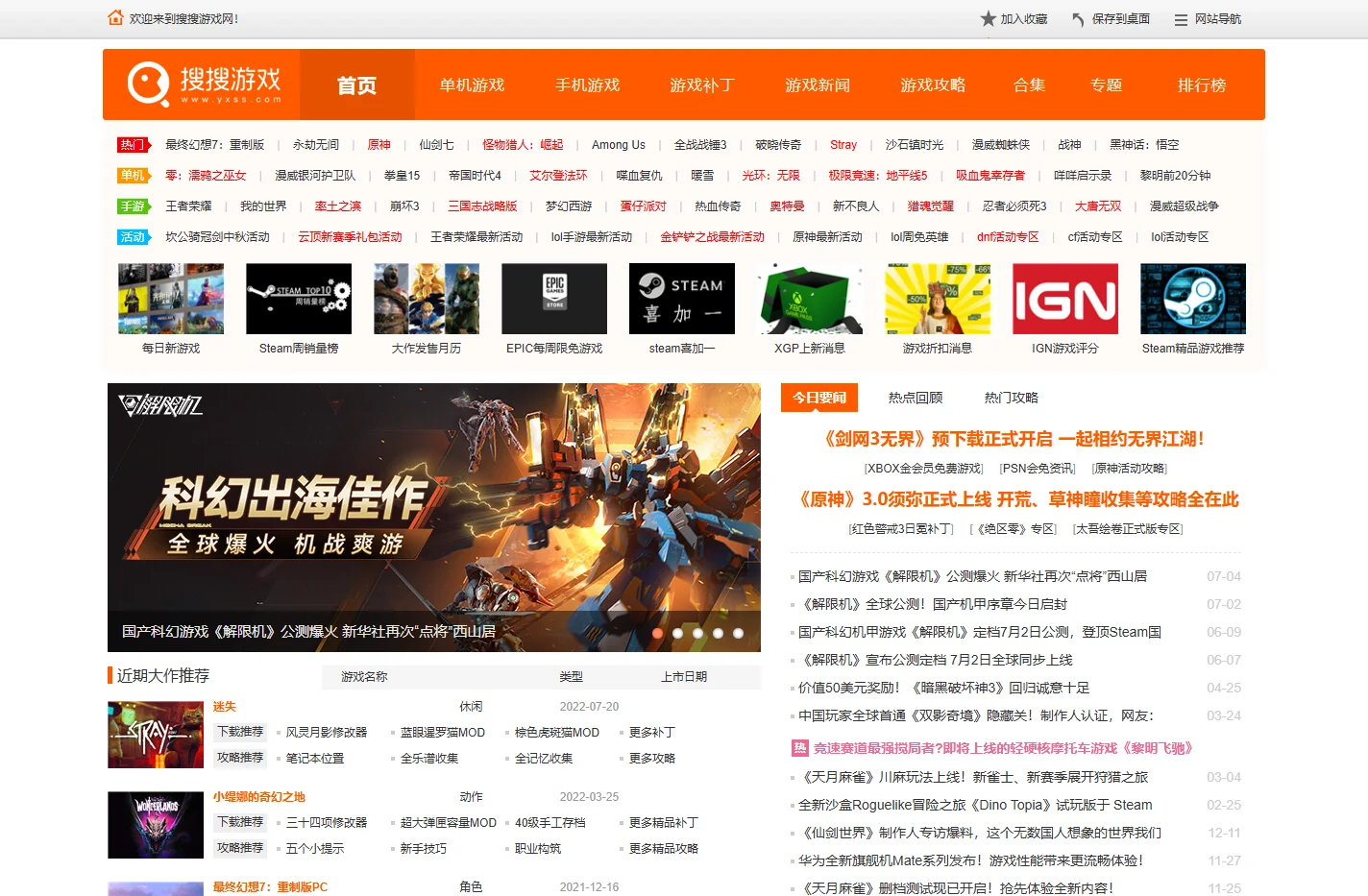Screen dimensions: 1368x896
Task: Click the 2022-07-20 release date
Action: [589, 707]
